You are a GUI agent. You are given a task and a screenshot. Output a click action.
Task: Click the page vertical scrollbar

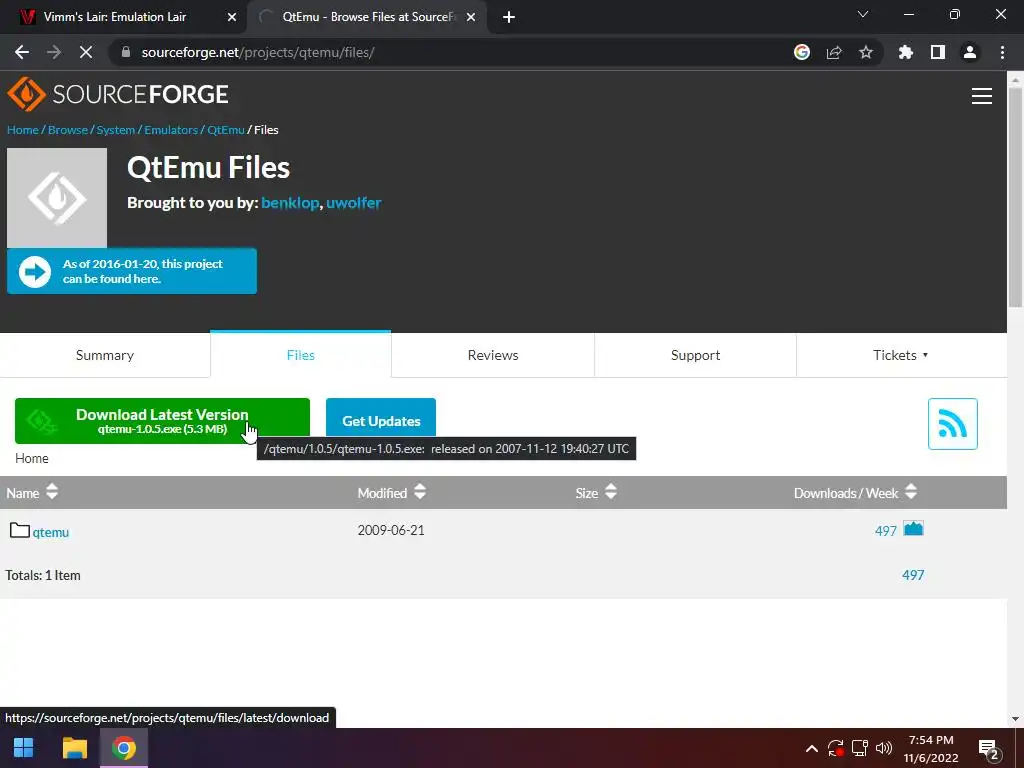click(1015, 196)
